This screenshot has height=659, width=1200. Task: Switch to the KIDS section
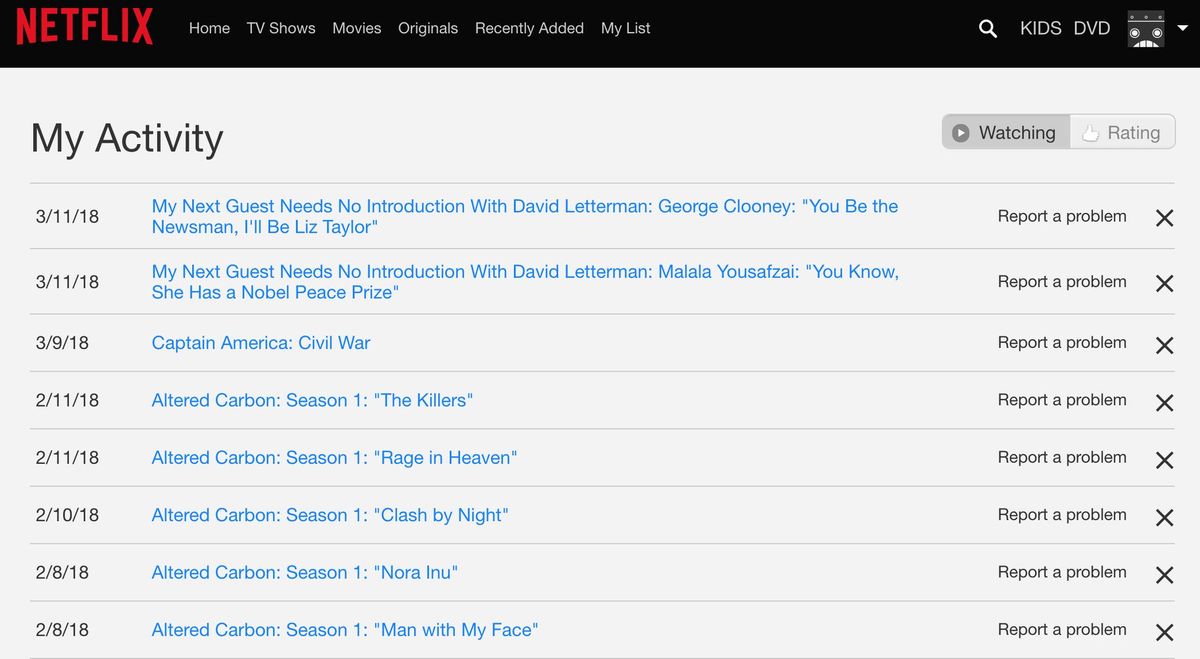tap(1040, 28)
